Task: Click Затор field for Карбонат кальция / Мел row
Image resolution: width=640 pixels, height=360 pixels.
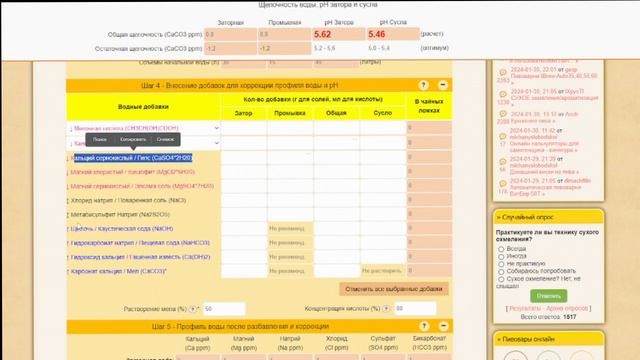Action: pyautogui.click(x=244, y=271)
